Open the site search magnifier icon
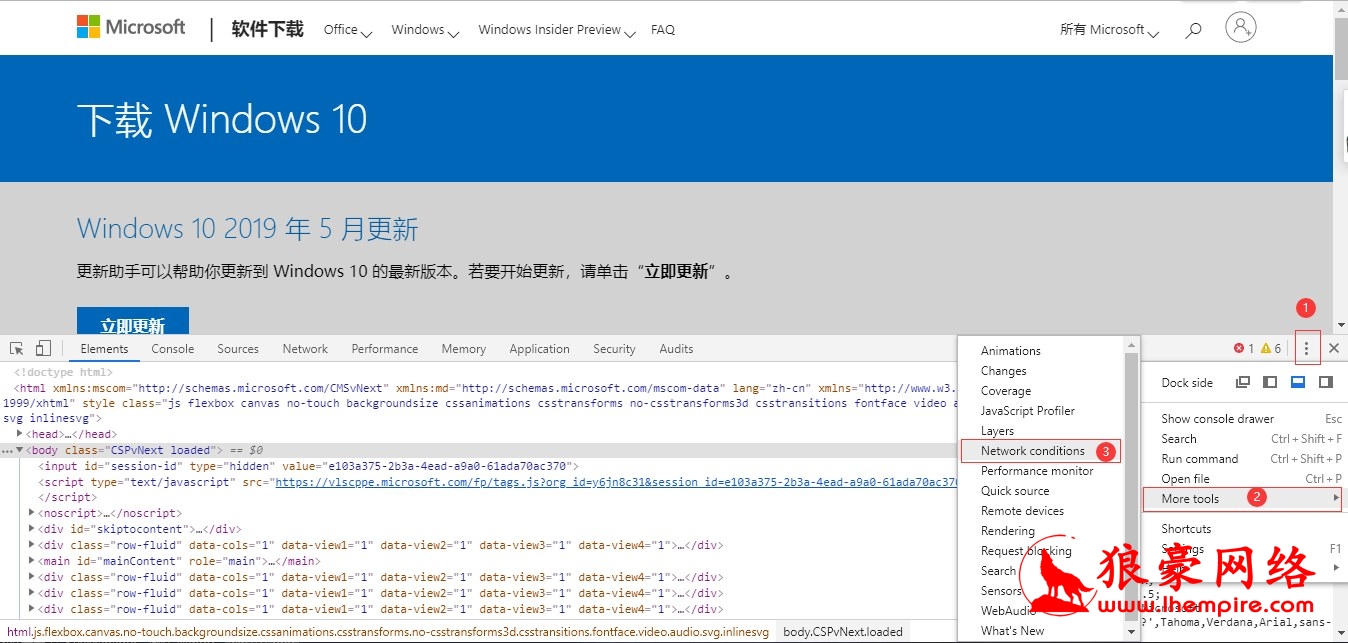Screen dimensions: 1348x643 coord(1193,30)
